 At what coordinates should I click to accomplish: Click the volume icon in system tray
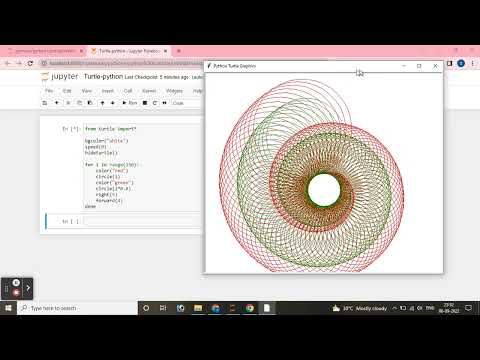[x=420, y=308]
